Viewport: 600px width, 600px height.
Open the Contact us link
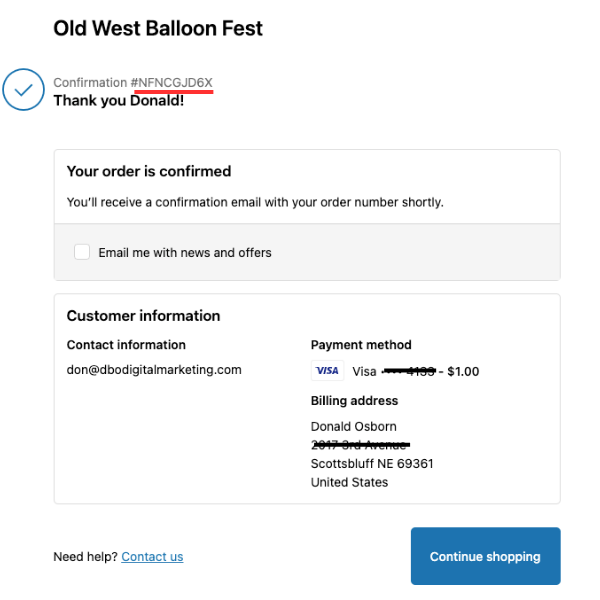coord(152,556)
